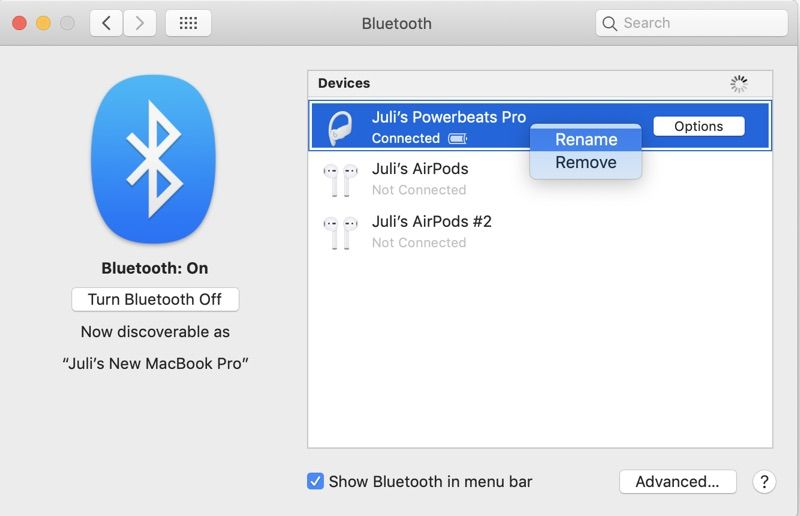Screen dimensions: 800x516
Task: Click the Juli's AirPods #2 device icon
Action: (340, 232)
